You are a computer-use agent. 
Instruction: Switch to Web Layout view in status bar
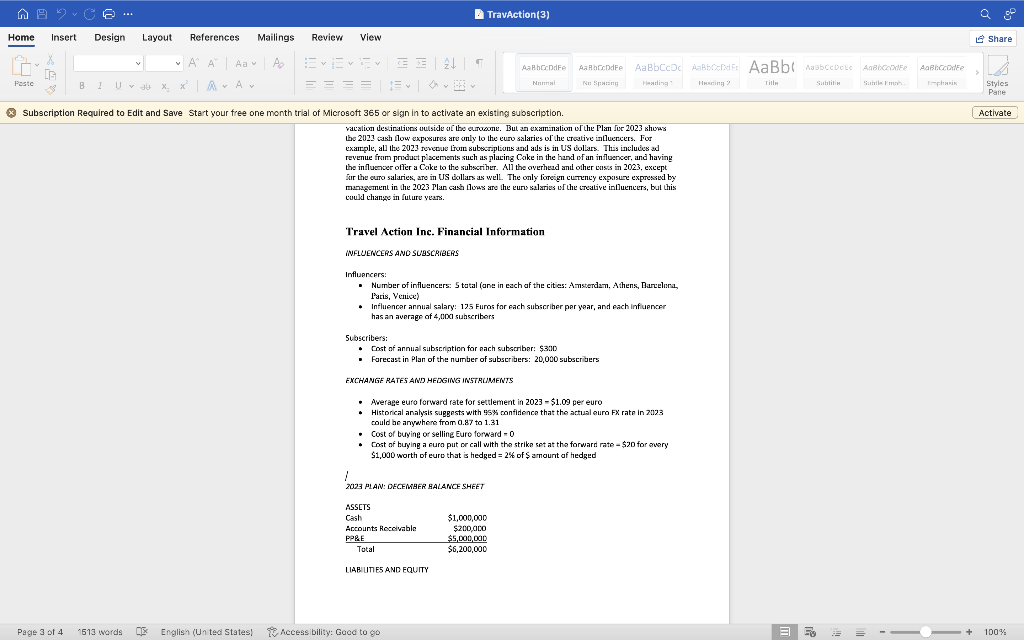(x=810, y=632)
